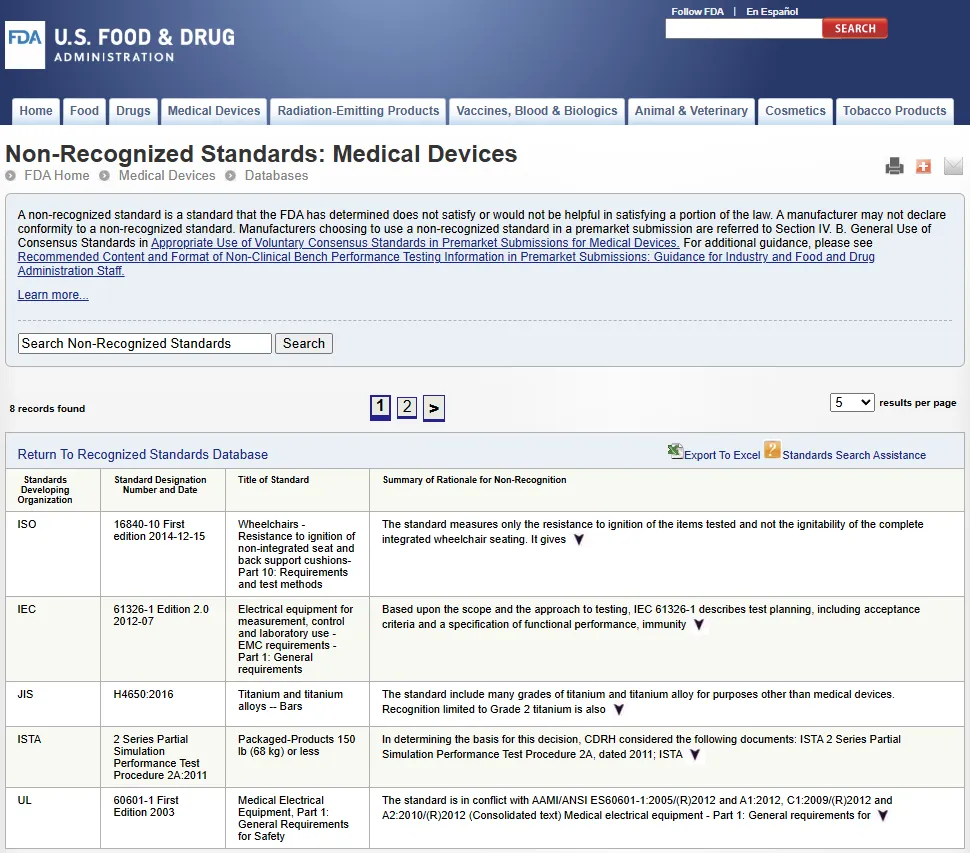
Task: Open the Cosmetics tab
Action: (795, 111)
